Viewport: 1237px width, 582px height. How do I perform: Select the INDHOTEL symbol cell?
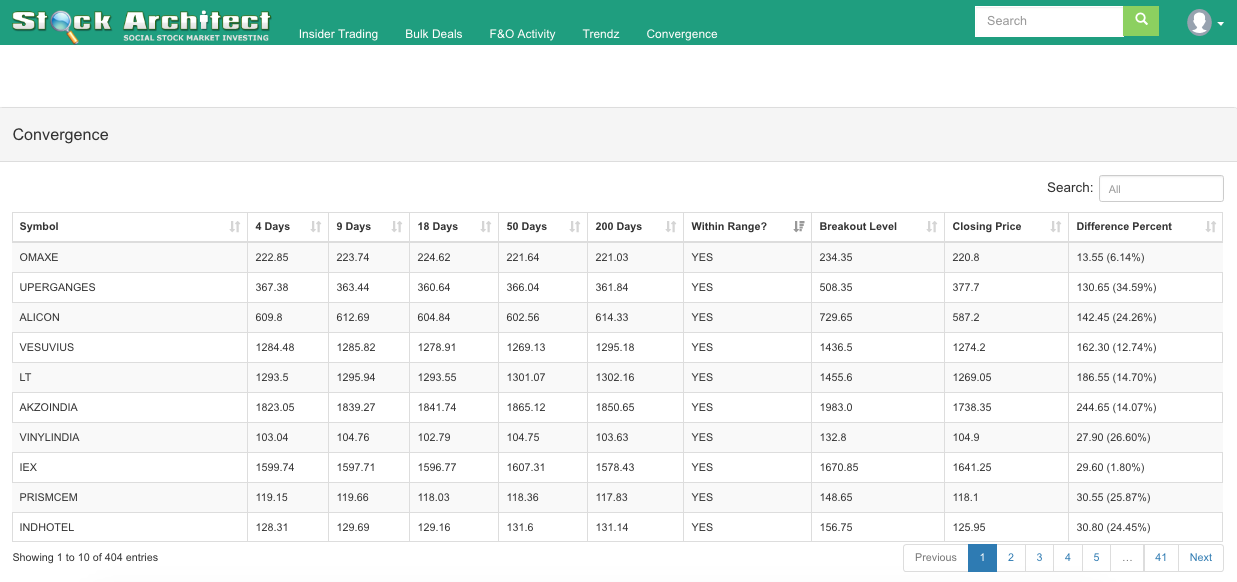tap(130, 527)
